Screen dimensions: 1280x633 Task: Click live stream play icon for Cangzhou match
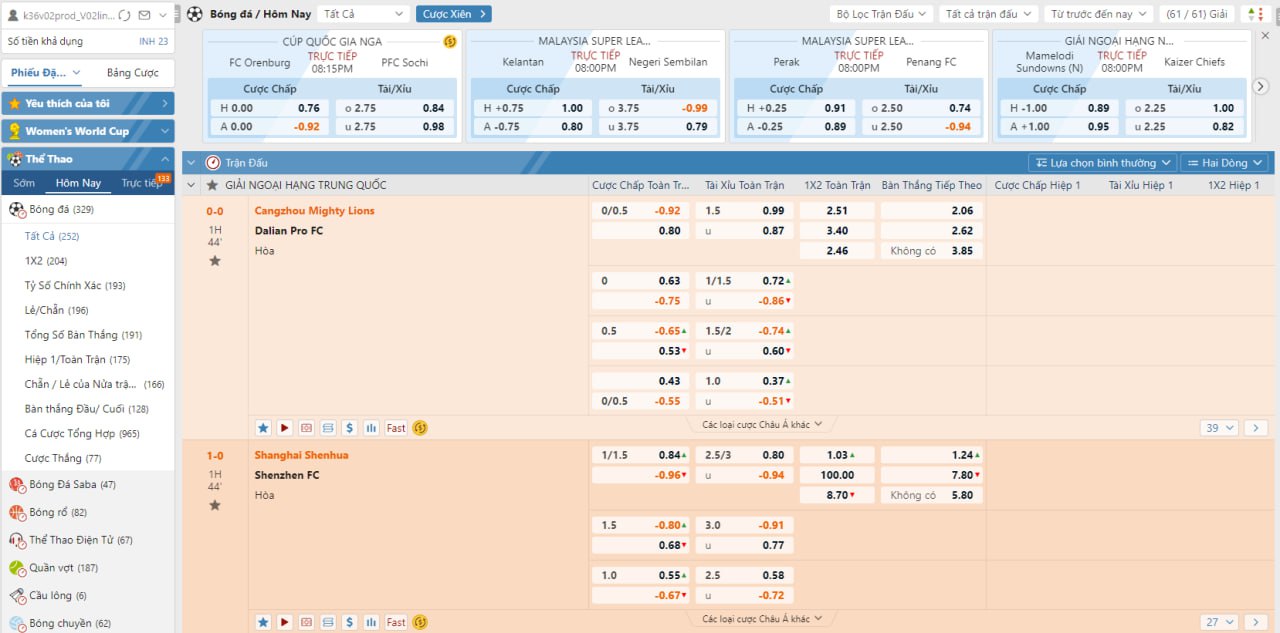[285, 428]
